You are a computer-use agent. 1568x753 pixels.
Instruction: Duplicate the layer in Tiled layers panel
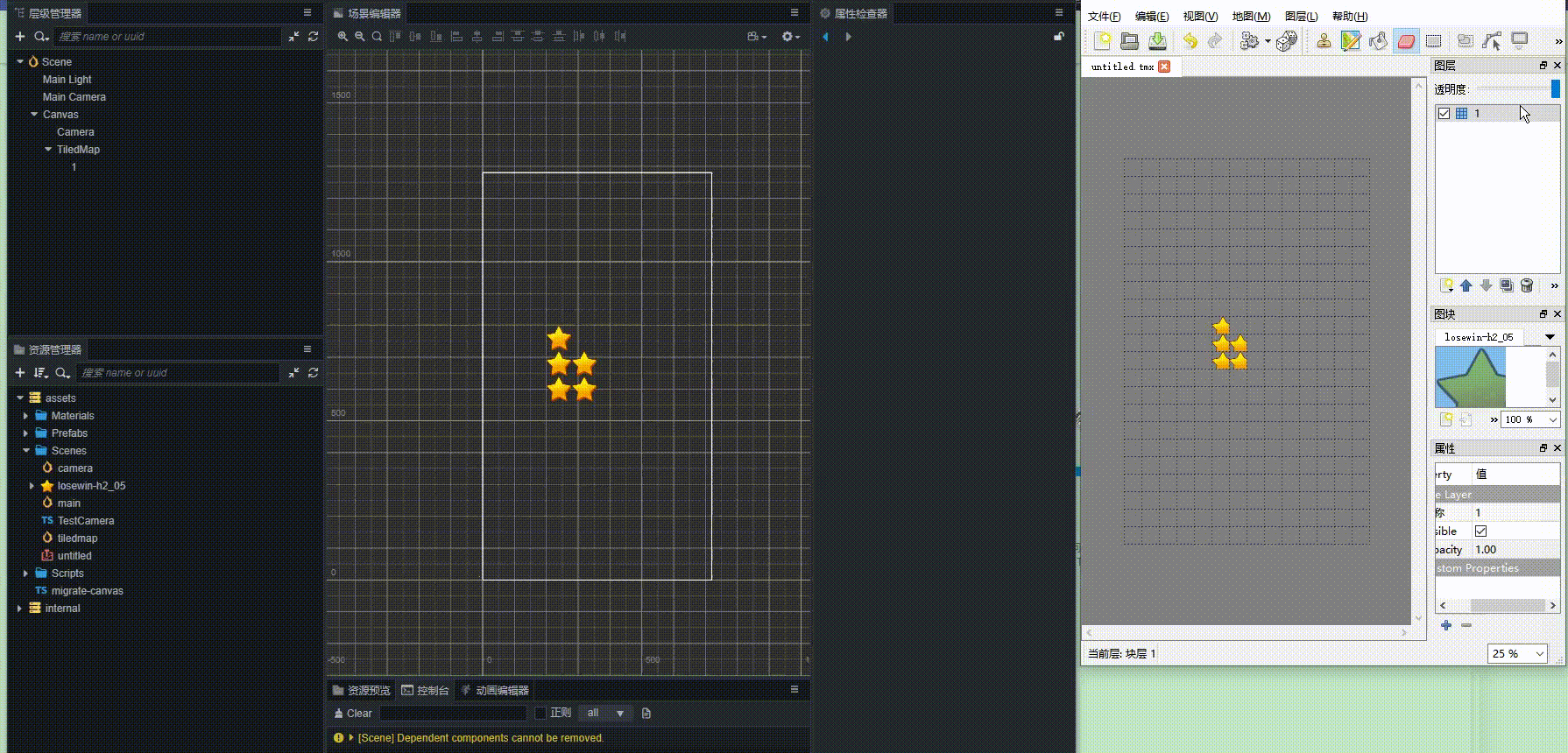coord(1507,285)
